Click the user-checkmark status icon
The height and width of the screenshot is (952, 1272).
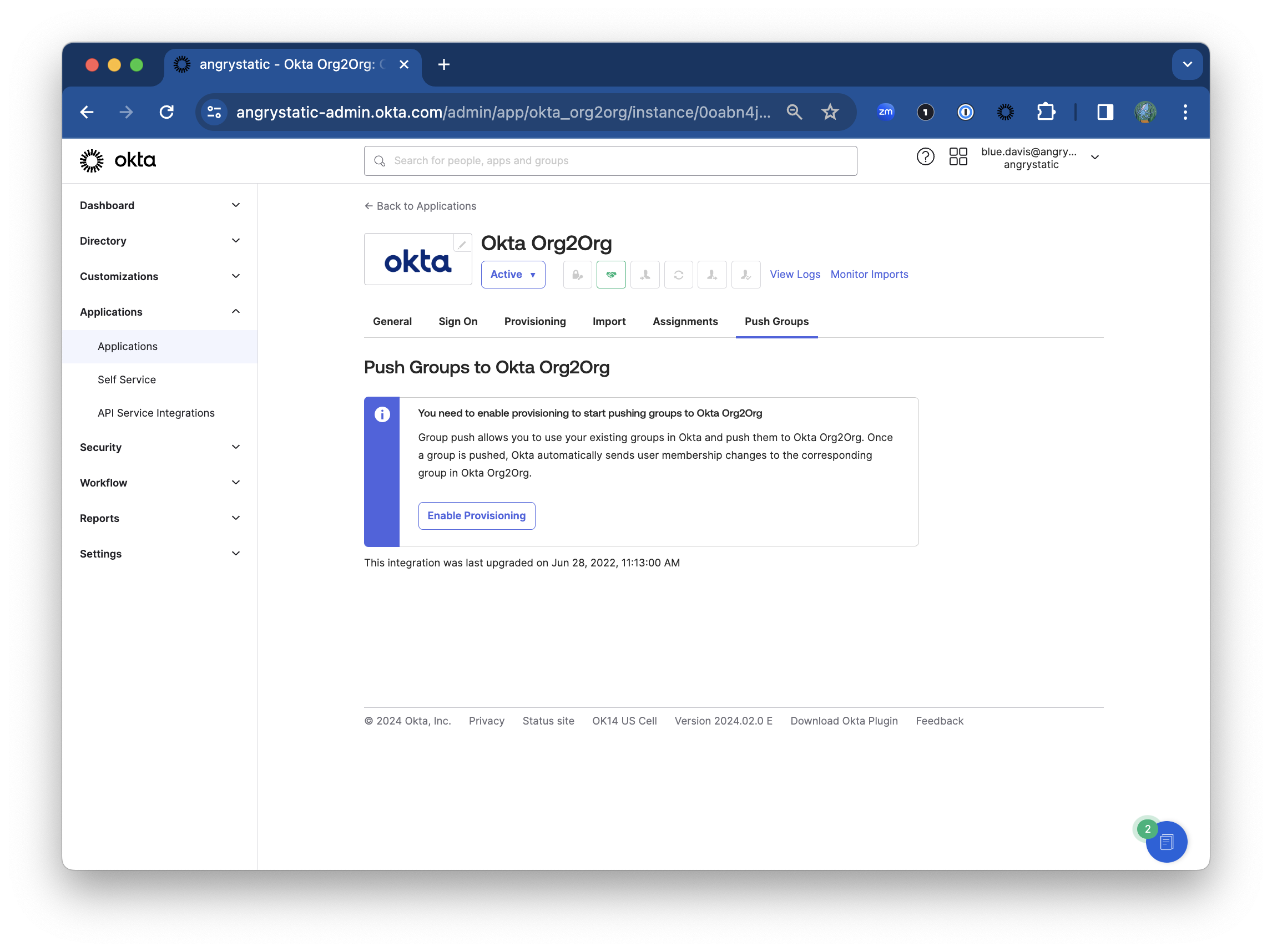[x=746, y=274]
